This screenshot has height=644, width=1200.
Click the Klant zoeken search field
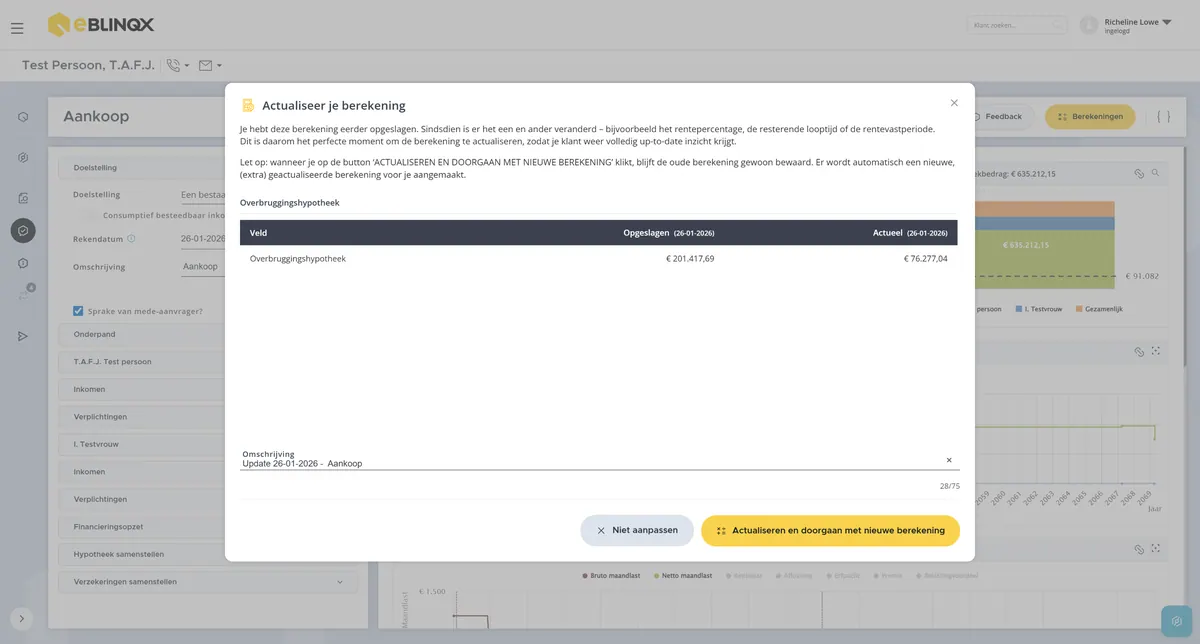[1017, 25]
